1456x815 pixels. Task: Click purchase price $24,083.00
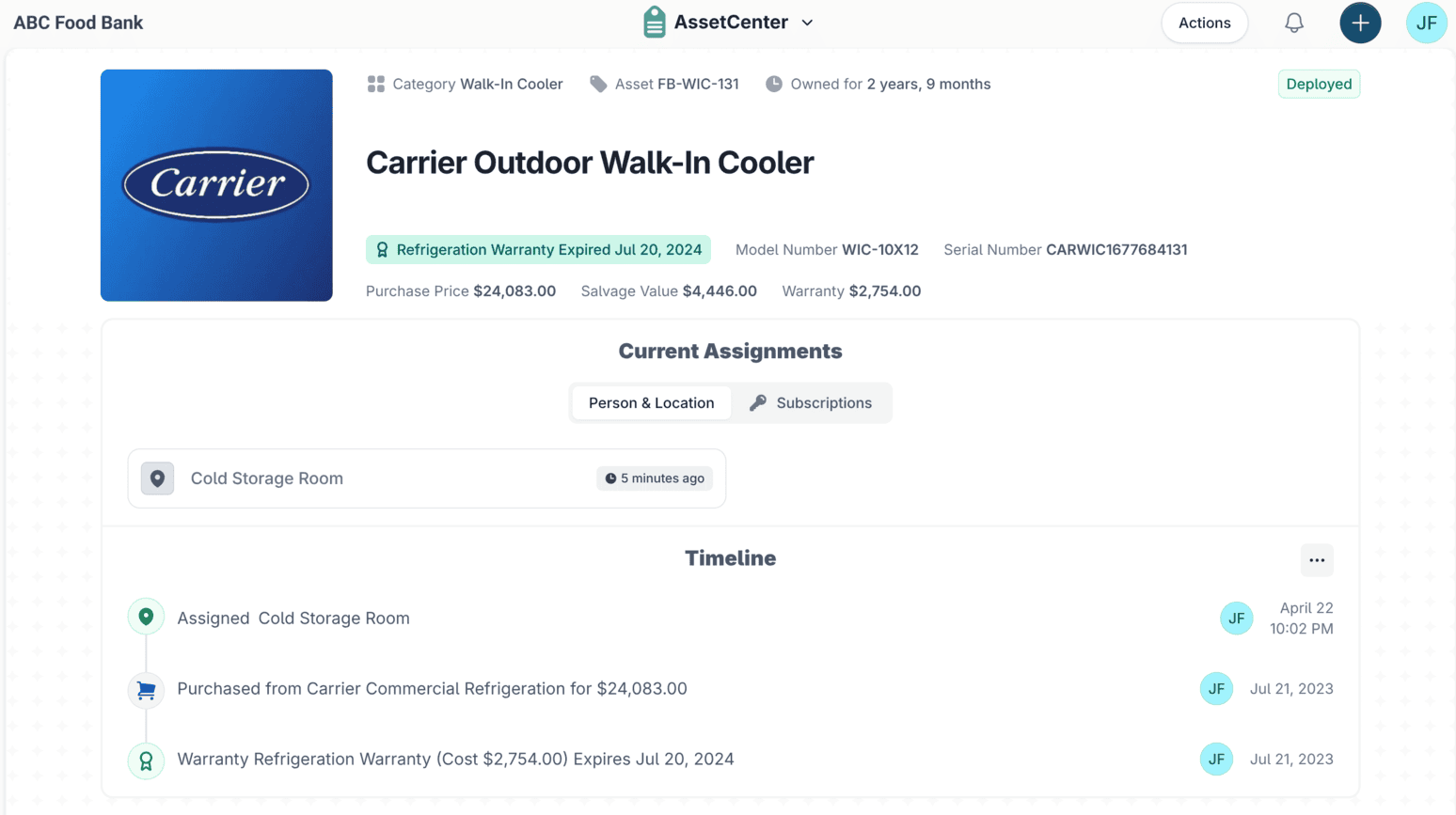(514, 290)
